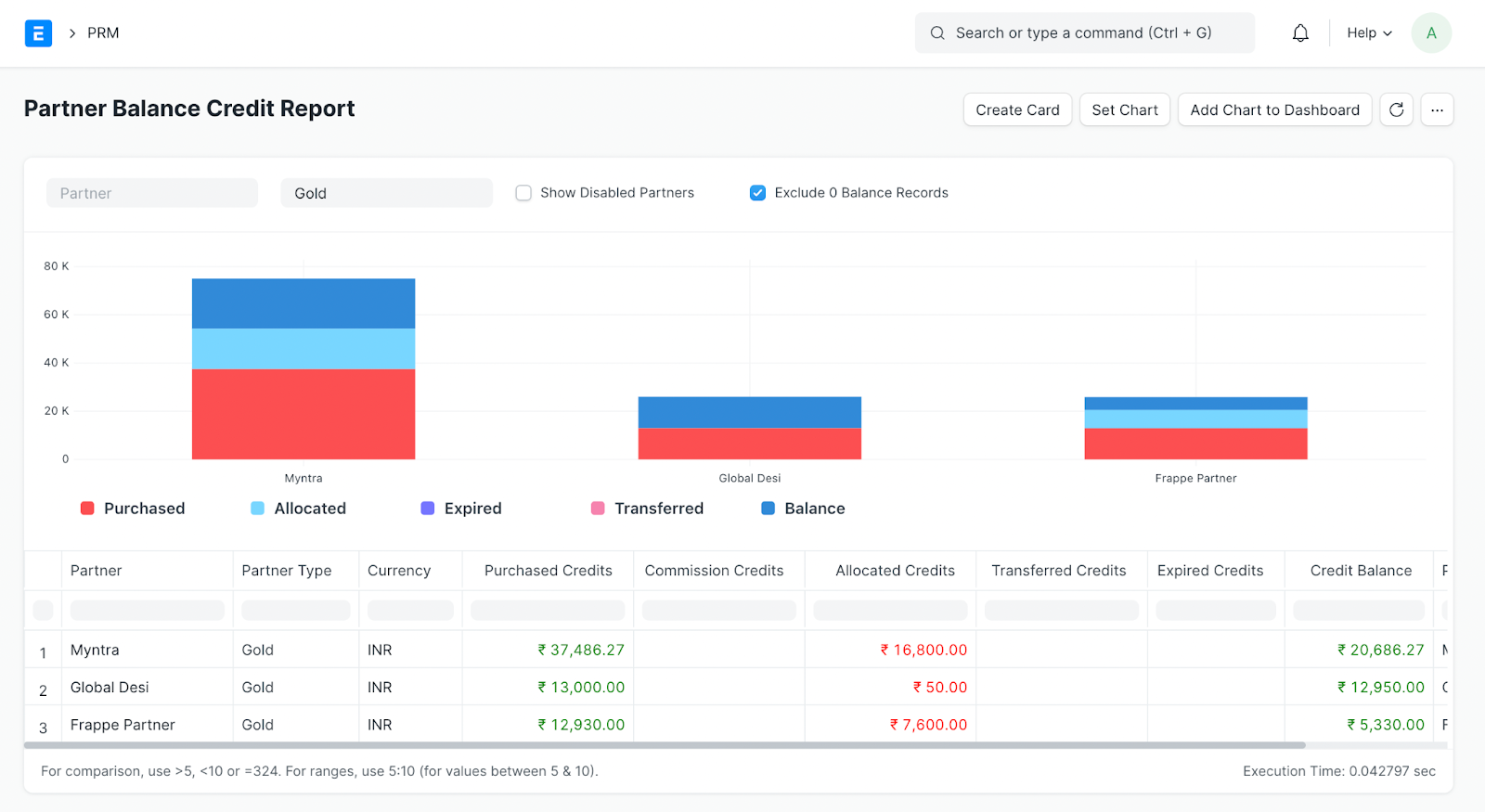Click Add Chart to Dashboard
Viewport: 1485px width, 812px height.
pos(1274,110)
